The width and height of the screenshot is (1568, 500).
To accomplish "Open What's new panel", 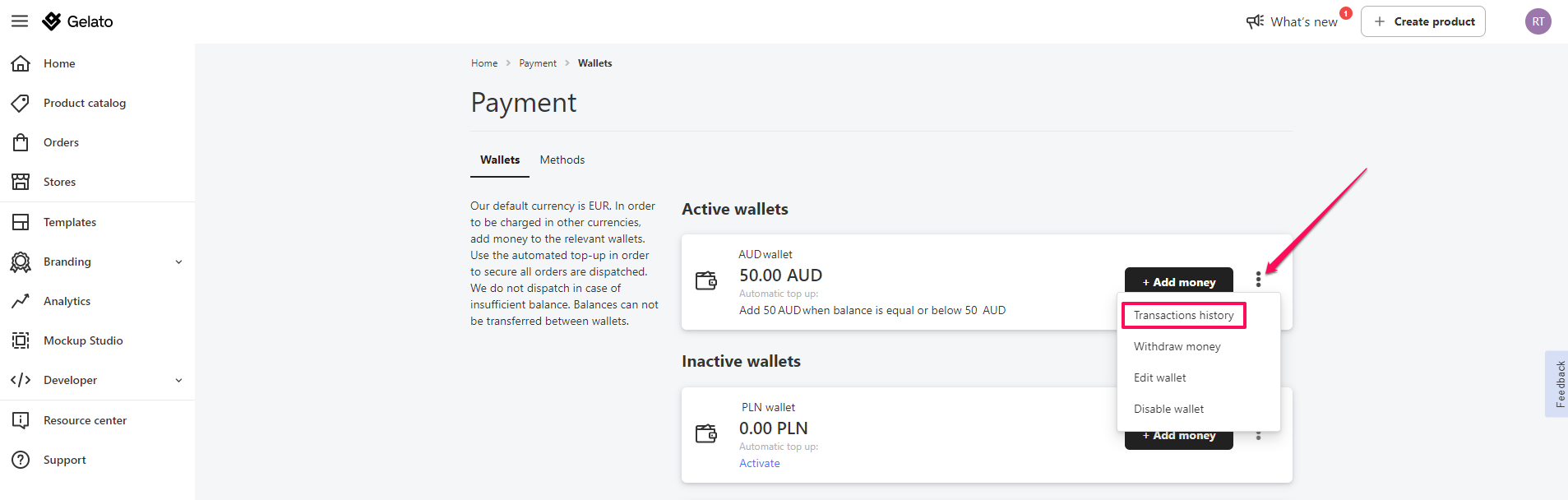I will pyautogui.click(x=1303, y=22).
